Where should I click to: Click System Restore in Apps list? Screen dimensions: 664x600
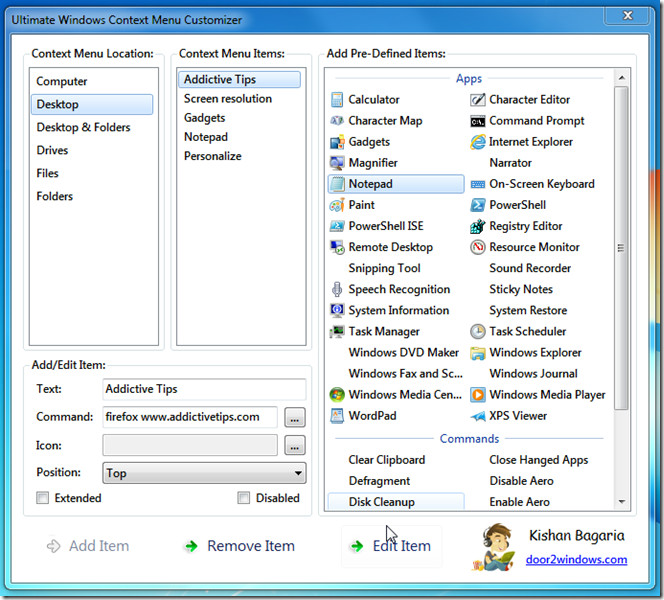pos(528,310)
